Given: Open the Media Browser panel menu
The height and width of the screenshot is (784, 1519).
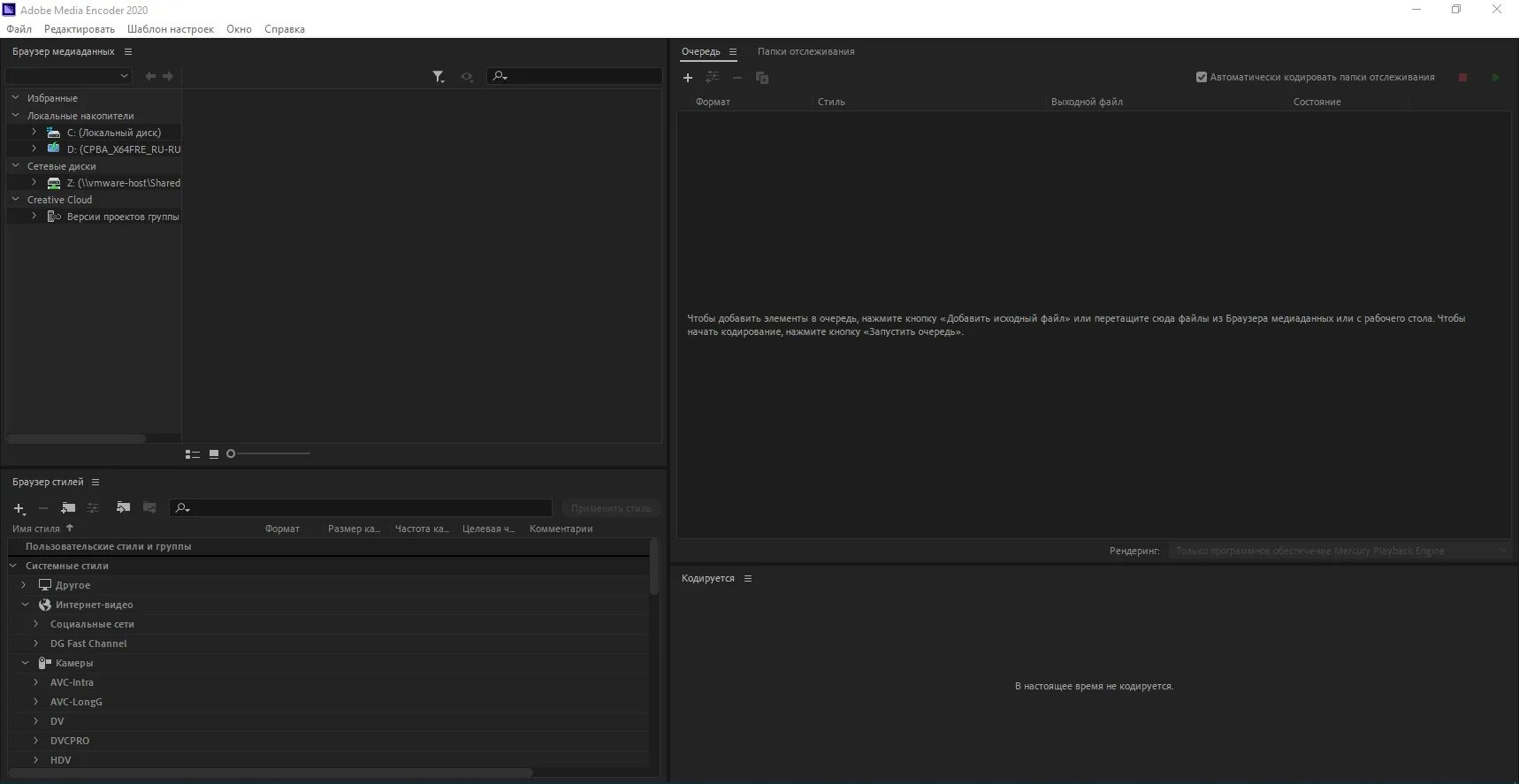Looking at the screenshot, I should pyautogui.click(x=128, y=52).
